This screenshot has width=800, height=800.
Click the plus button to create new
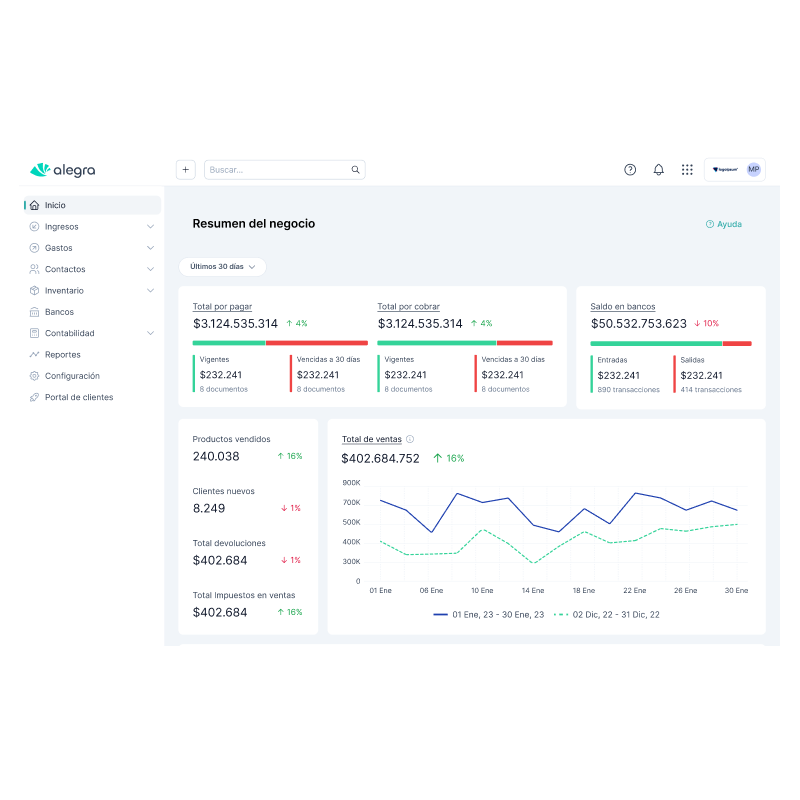coord(185,170)
